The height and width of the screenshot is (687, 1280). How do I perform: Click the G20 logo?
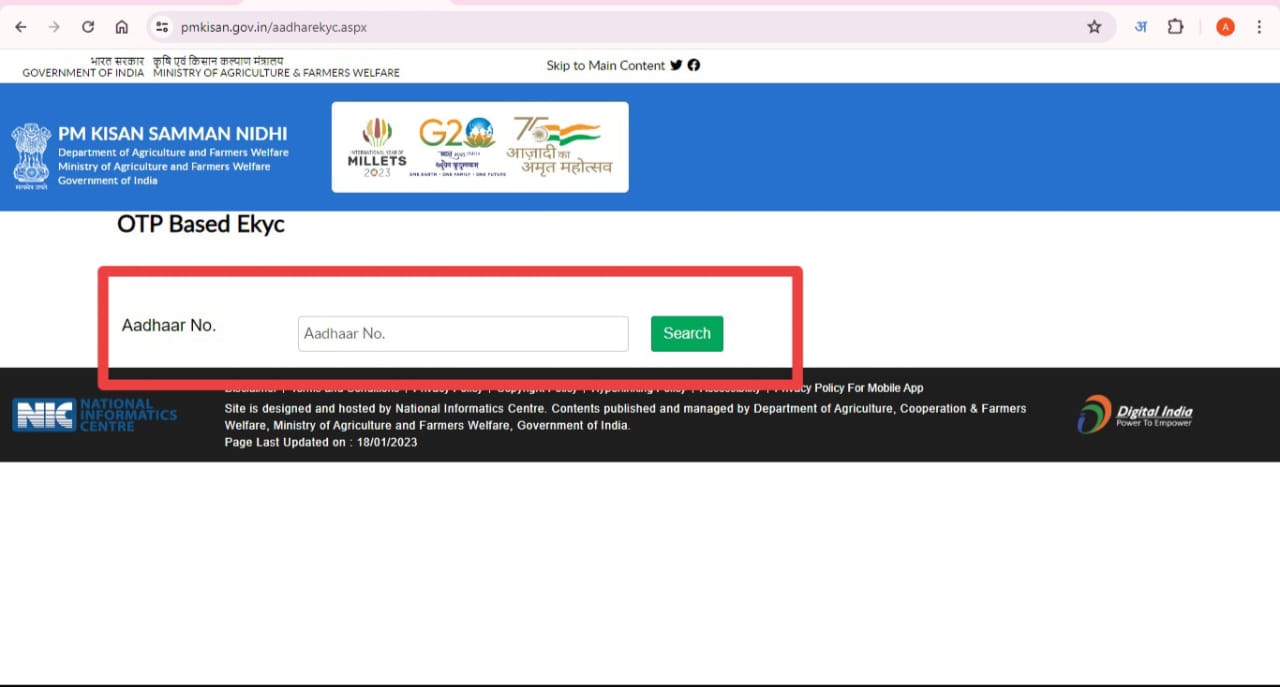pyautogui.click(x=457, y=146)
